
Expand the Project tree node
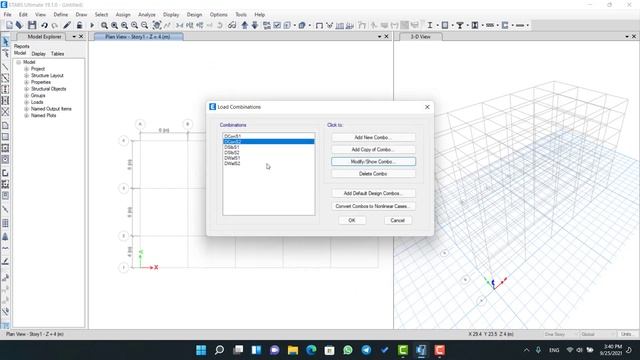[27, 69]
